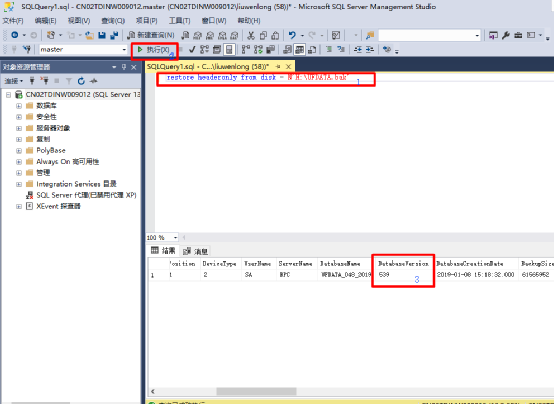Click the Undo arrow icon

pyautogui.click(x=292, y=35)
